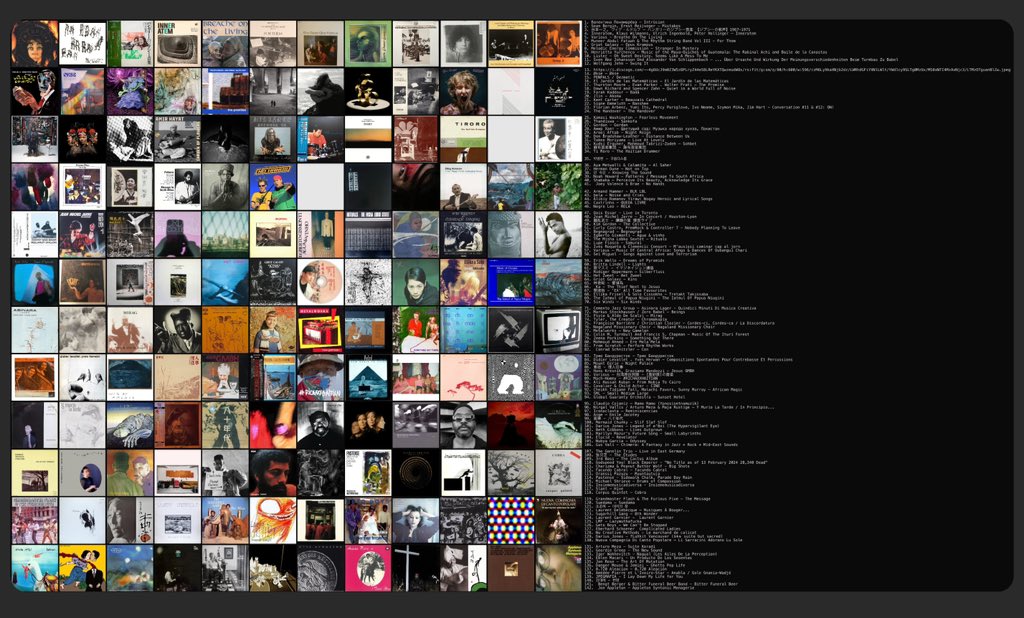Choose 'Ti Roro – The Haitian Drummer' line

pyautogui.click(x=622, y=151)
